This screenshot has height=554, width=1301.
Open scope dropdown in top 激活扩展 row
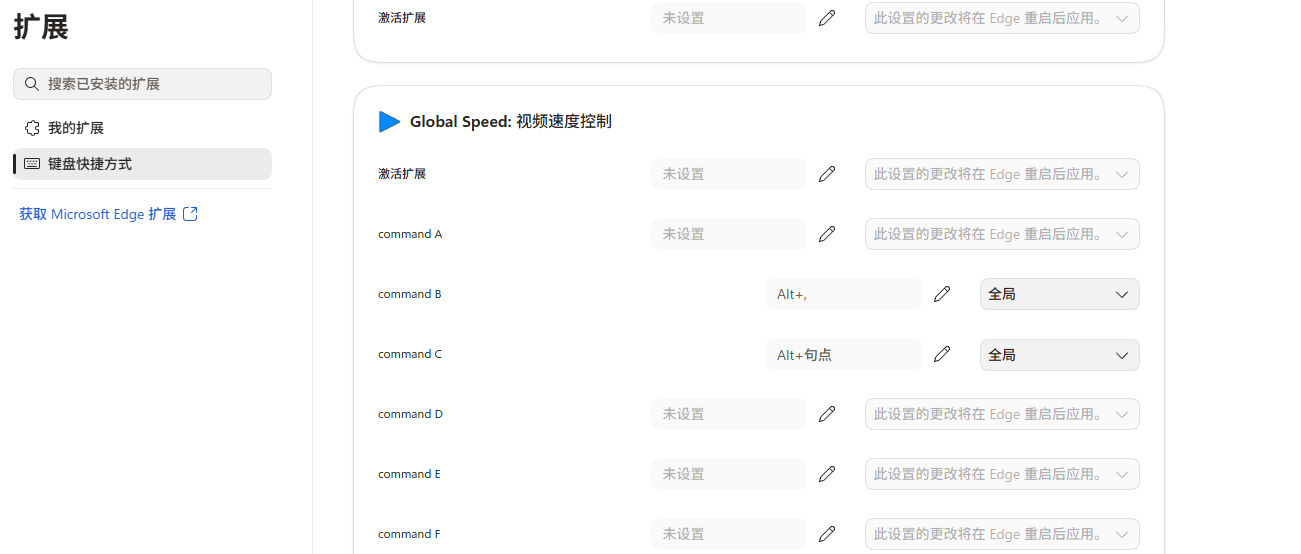1002,18
